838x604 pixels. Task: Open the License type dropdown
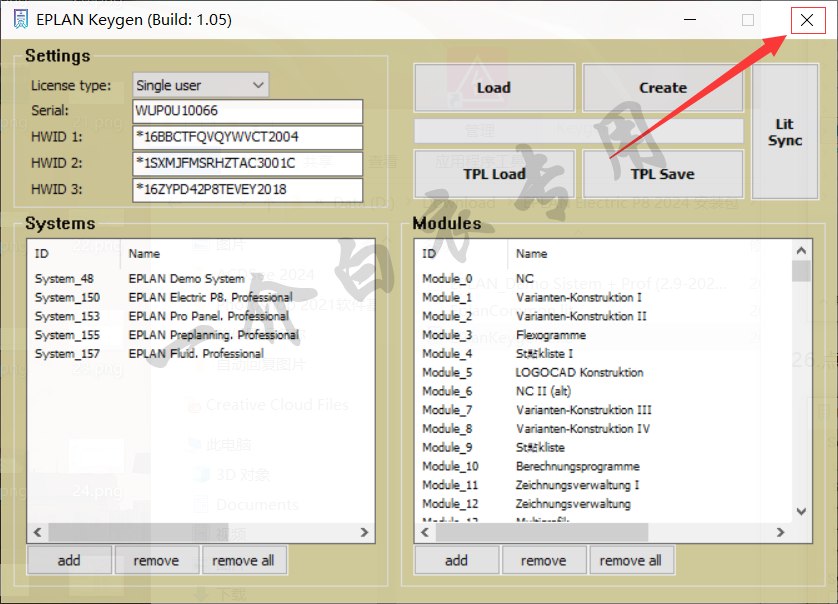click(x=200, y=85)
